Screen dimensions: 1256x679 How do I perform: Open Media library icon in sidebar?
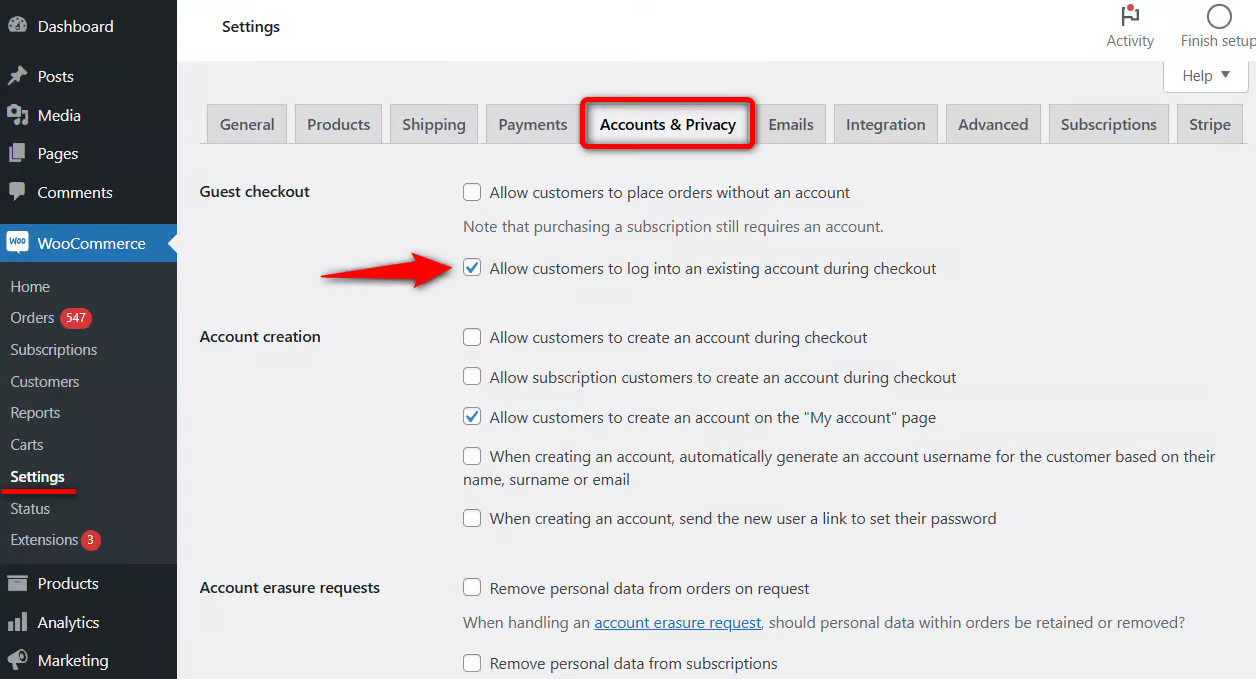[x=17, y=115]
